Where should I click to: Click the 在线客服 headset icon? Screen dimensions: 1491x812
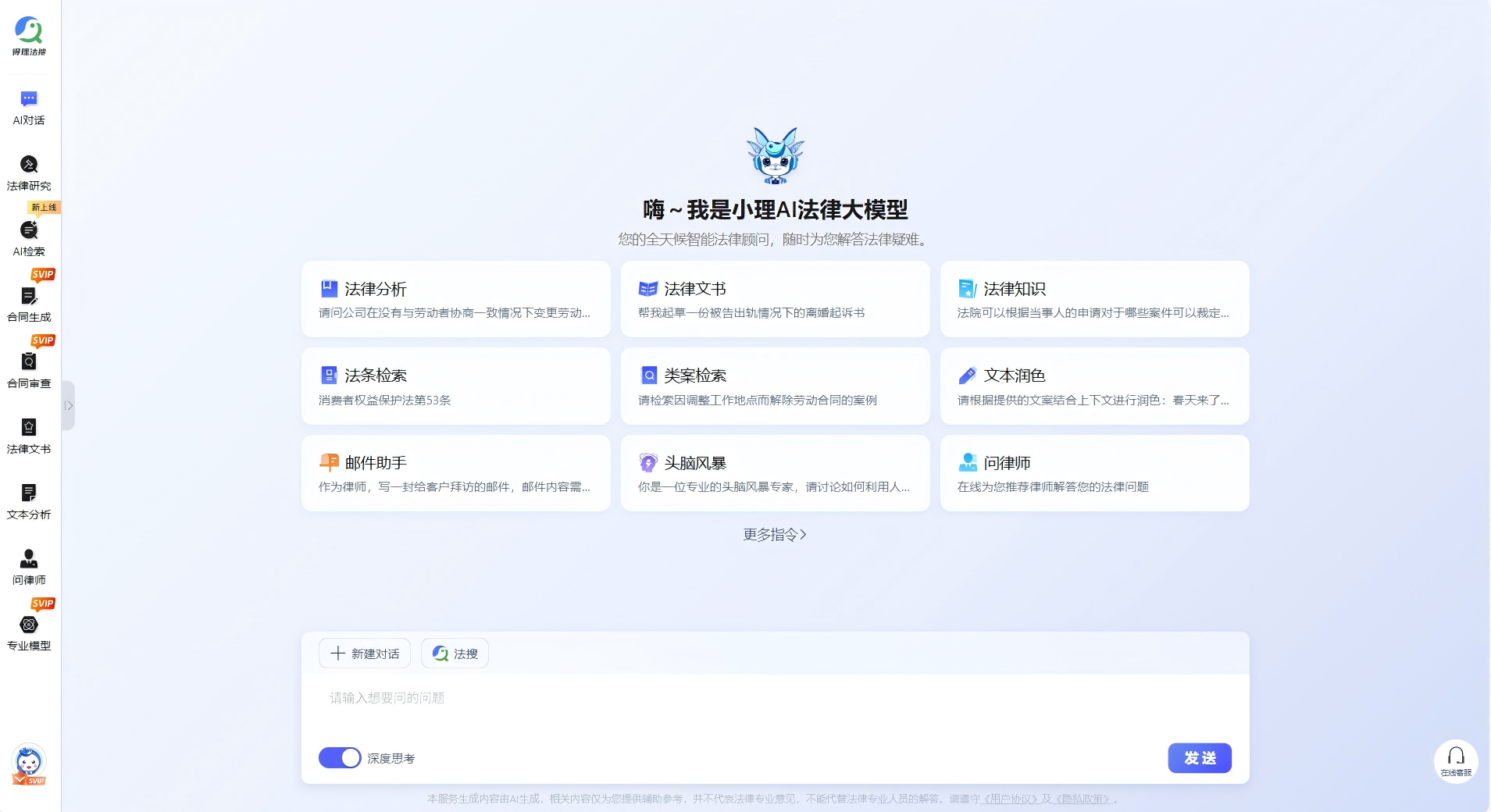(1455, 760)
